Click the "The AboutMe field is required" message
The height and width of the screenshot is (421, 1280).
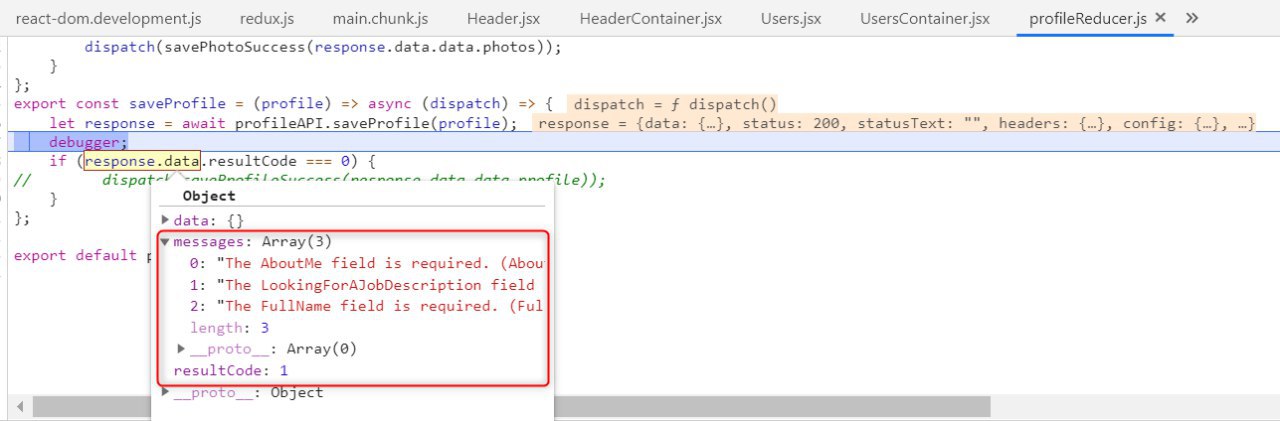pos(370,263)
